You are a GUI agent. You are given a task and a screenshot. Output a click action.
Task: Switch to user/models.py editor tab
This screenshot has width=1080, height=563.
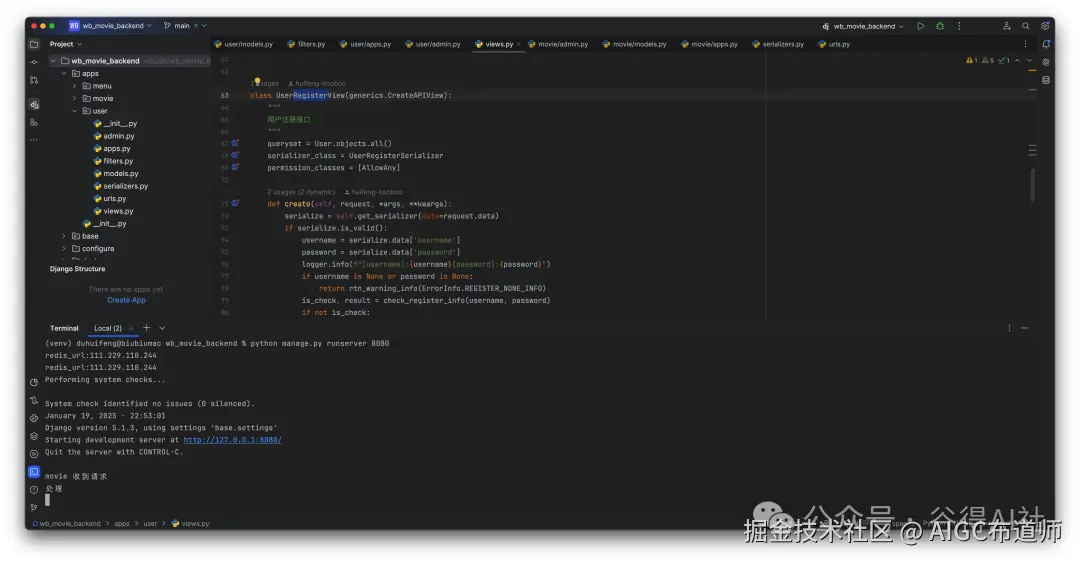(x=243, y=44)
